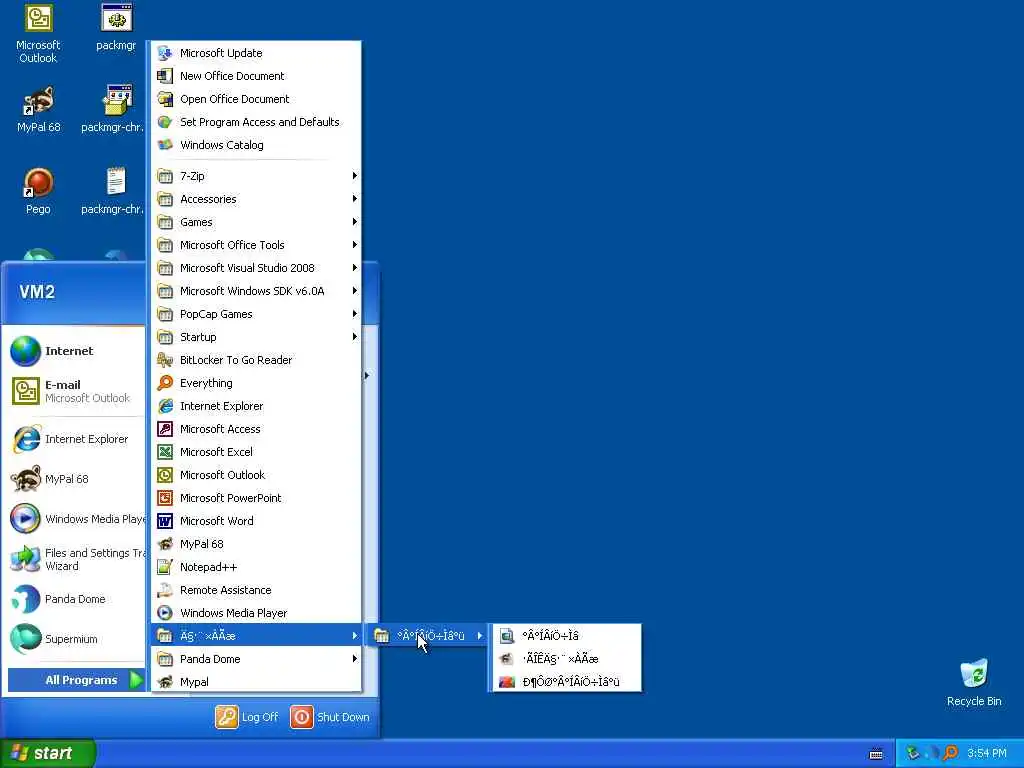Click the Shut Down button

tap(330, 717)
